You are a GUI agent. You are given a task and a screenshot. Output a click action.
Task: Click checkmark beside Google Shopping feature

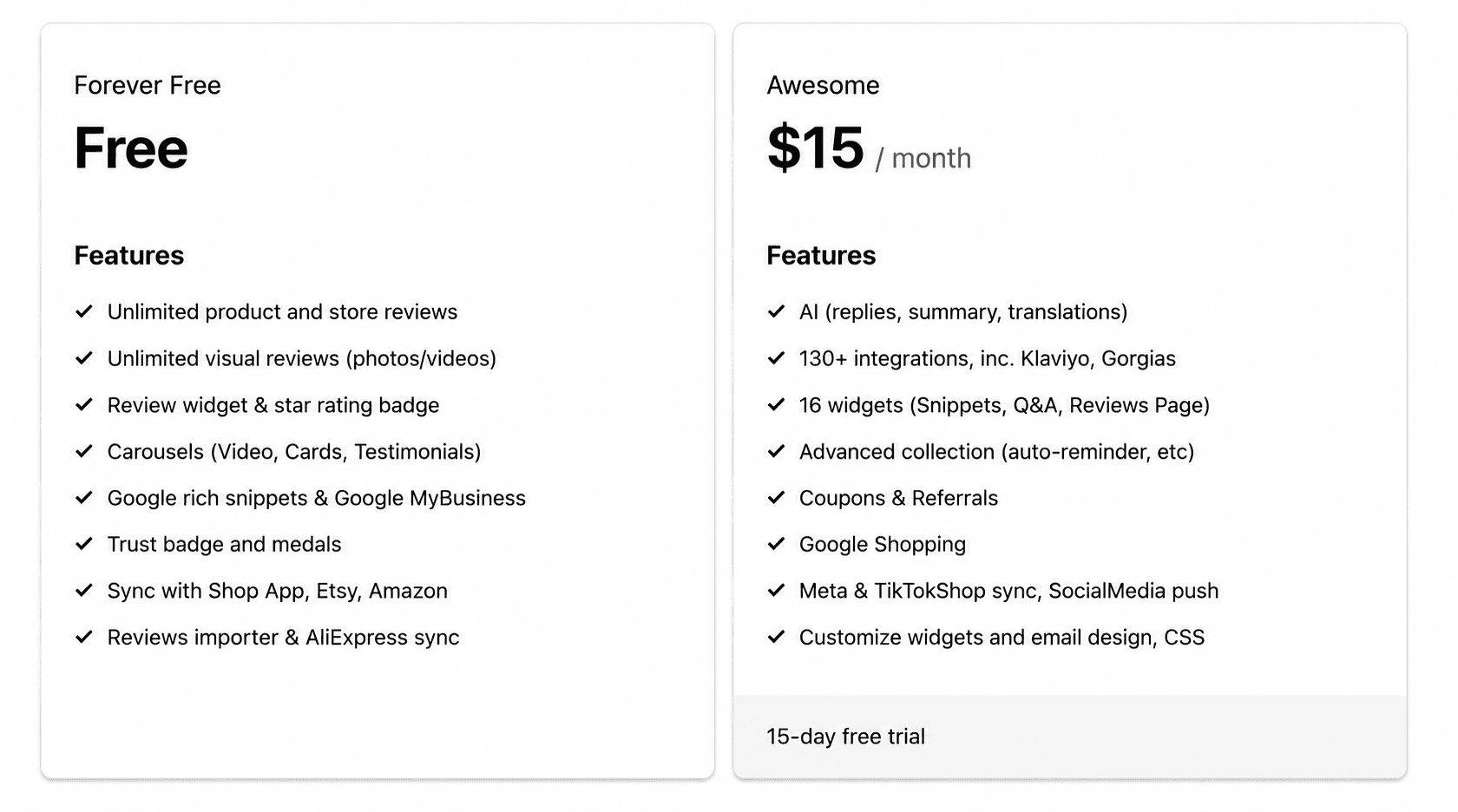coord(776,544)
